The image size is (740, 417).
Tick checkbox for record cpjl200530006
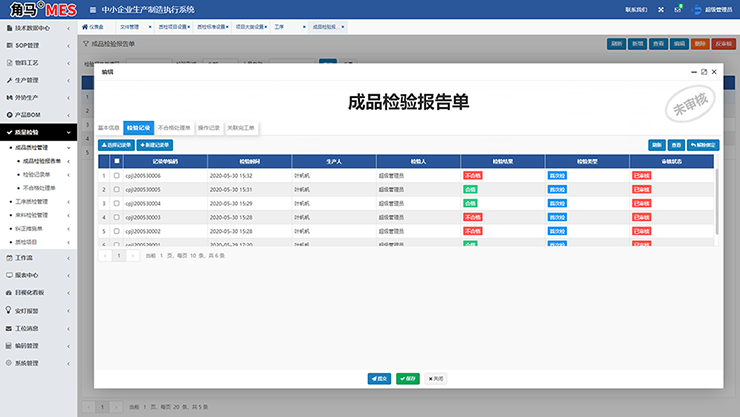coord(117,175)
